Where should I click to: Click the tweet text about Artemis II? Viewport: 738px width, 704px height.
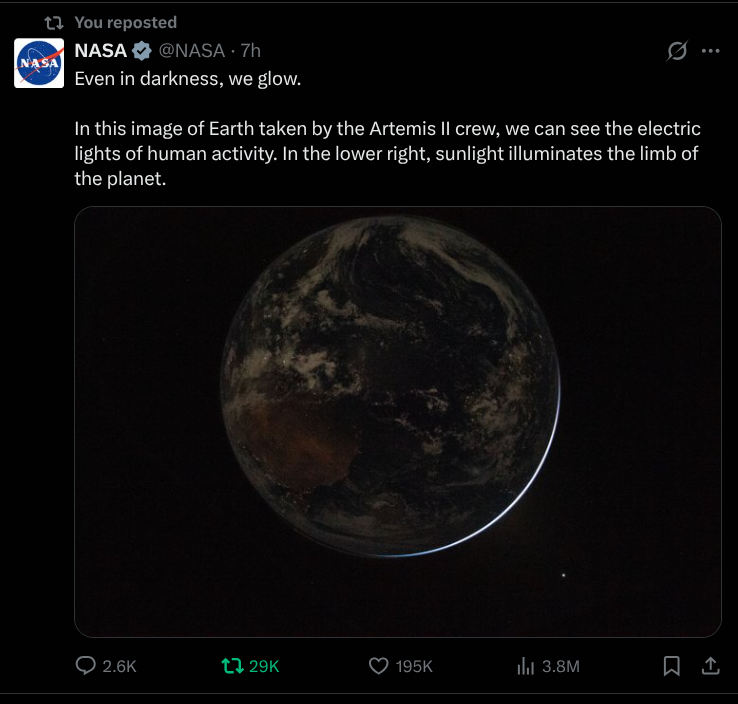click(386, 154)
